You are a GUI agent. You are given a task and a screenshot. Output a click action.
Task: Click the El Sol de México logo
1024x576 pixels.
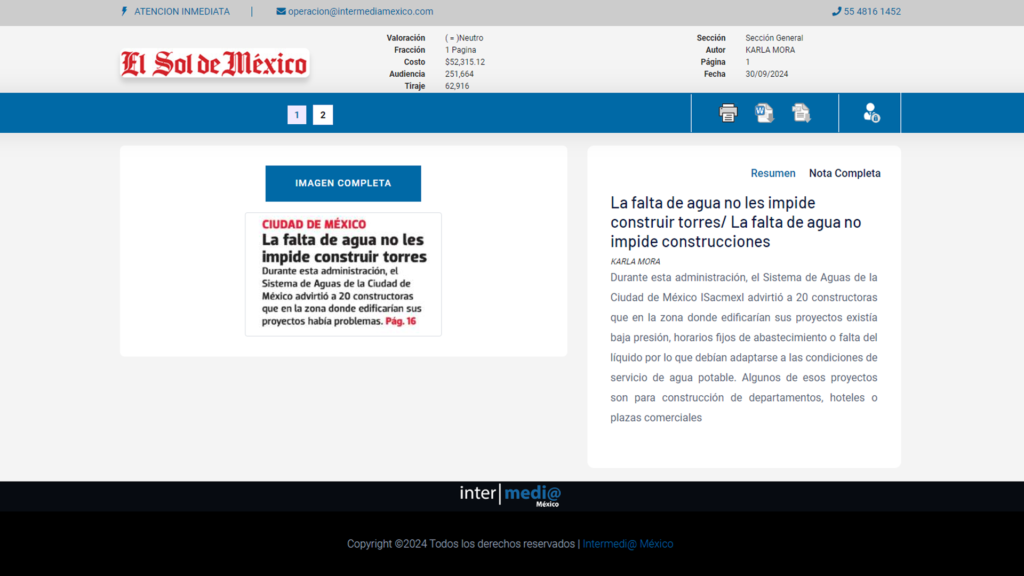coord(214,64)
